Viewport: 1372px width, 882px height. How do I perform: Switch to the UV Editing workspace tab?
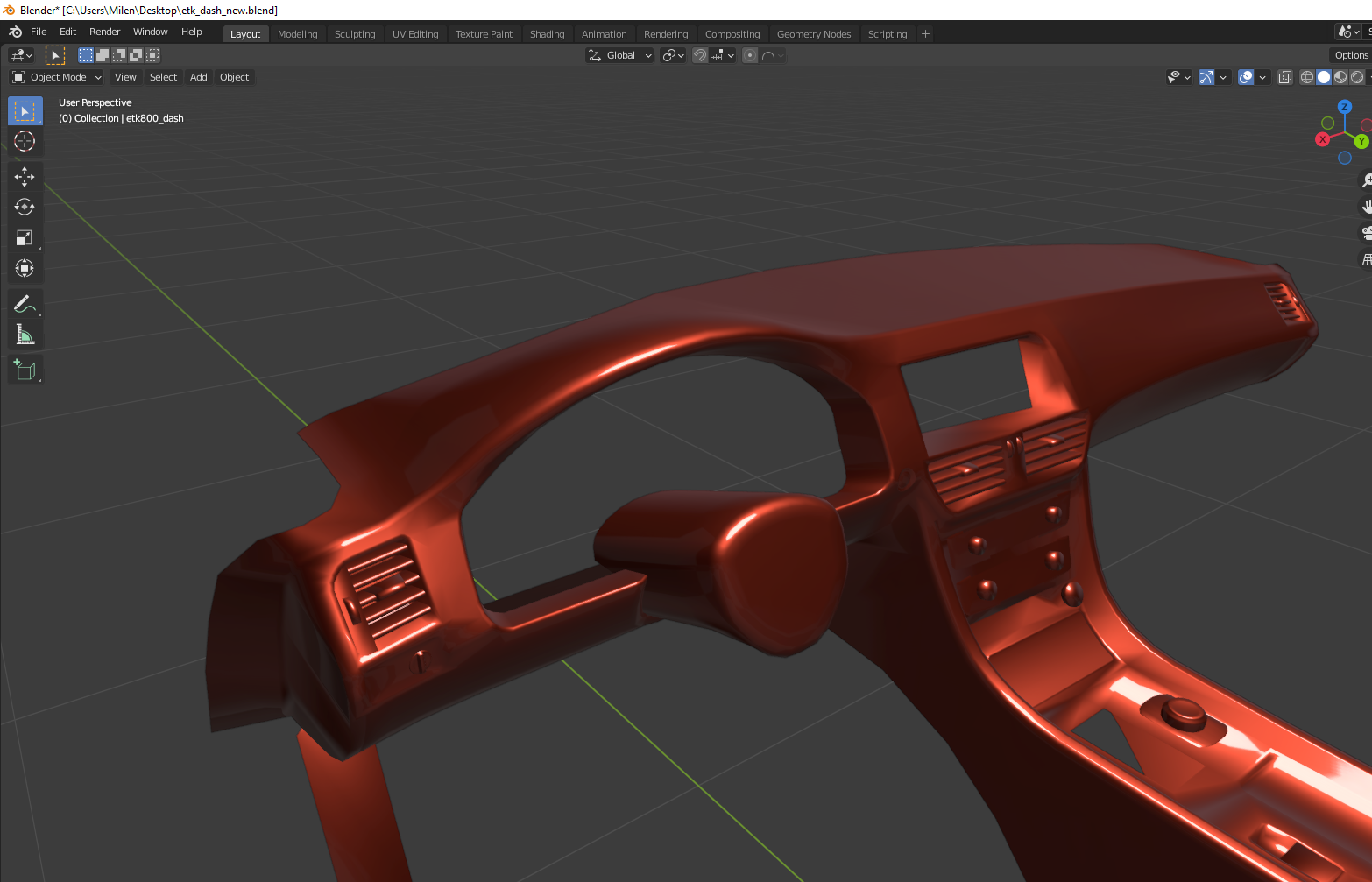pos(415,34)
